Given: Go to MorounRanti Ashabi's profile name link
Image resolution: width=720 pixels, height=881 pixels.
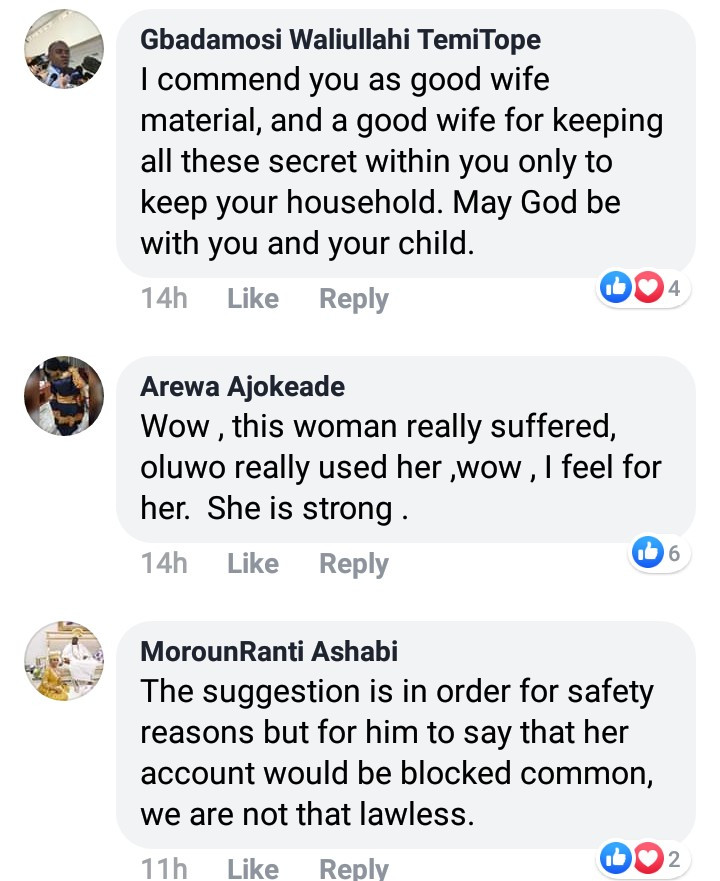Looking at the screenshot, I should click(269, 651).
